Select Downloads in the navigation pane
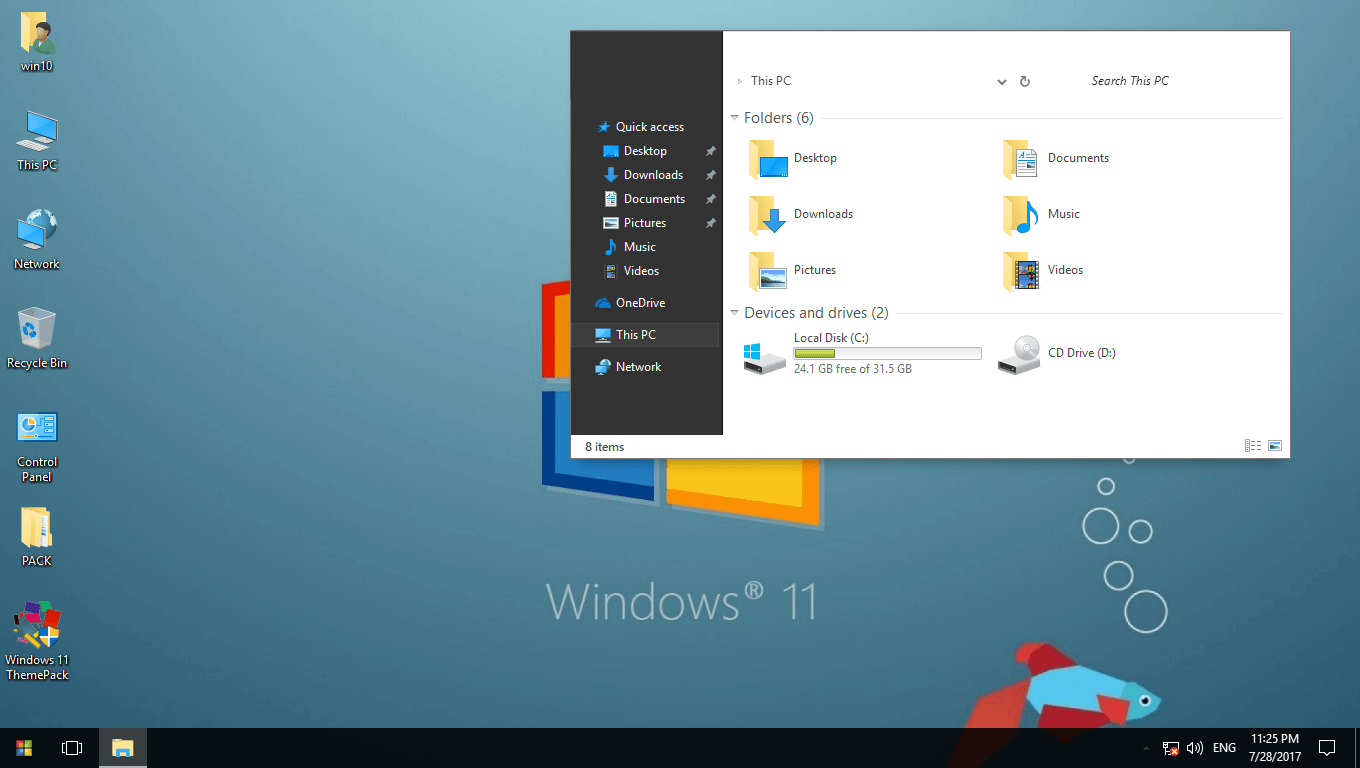 tap(645, 175)
